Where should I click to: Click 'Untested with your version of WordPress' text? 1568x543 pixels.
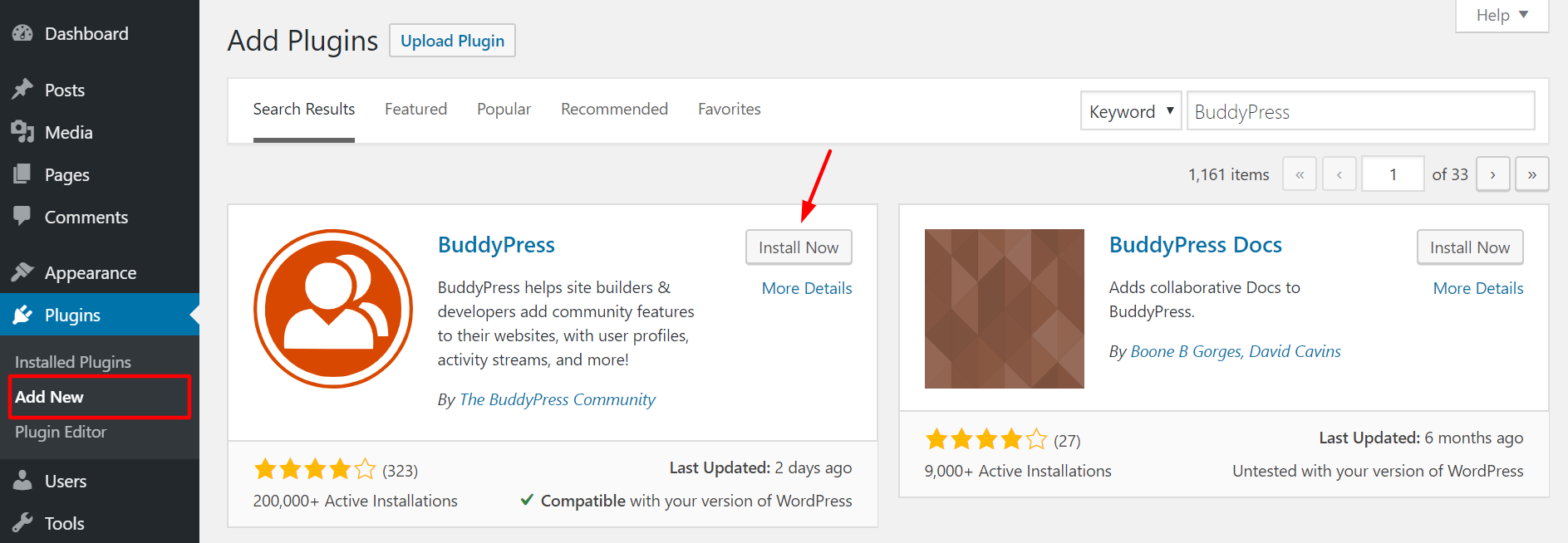[1378, 471]
